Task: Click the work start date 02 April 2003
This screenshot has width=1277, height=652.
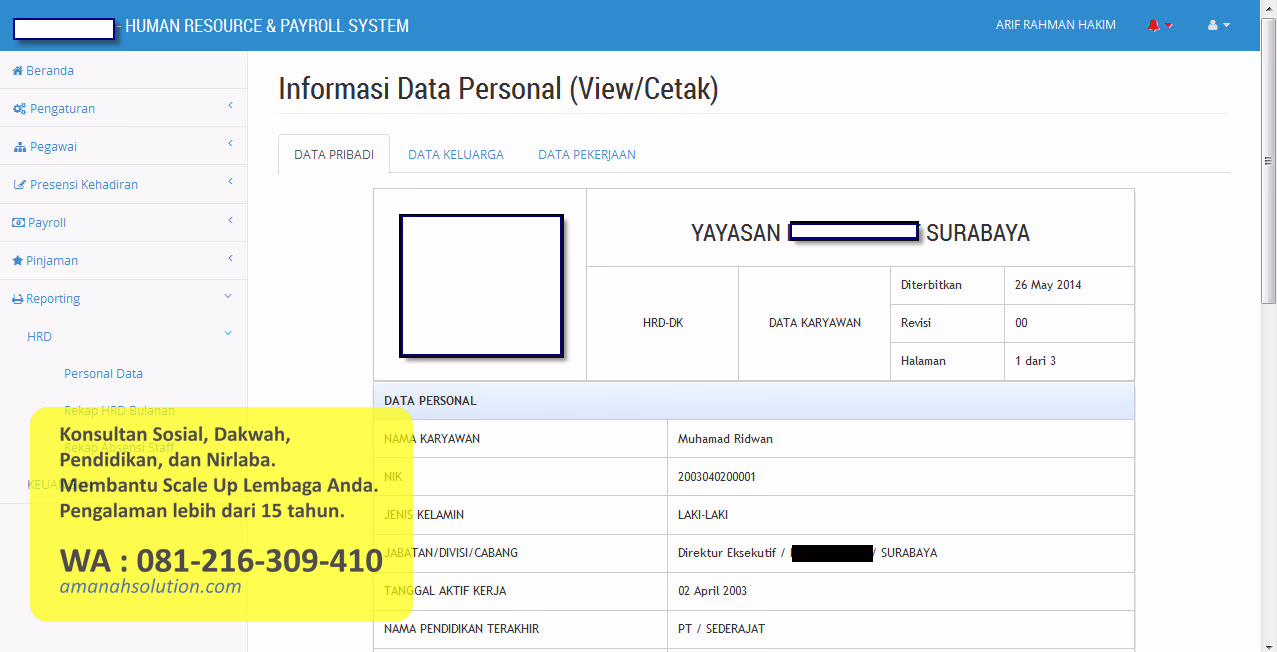Action: pos(712,591)
